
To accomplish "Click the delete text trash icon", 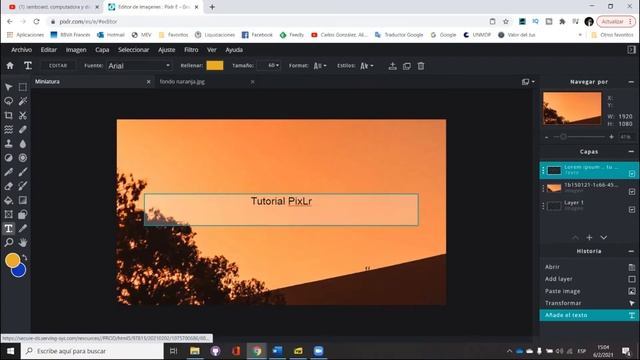I will point(421,66).
